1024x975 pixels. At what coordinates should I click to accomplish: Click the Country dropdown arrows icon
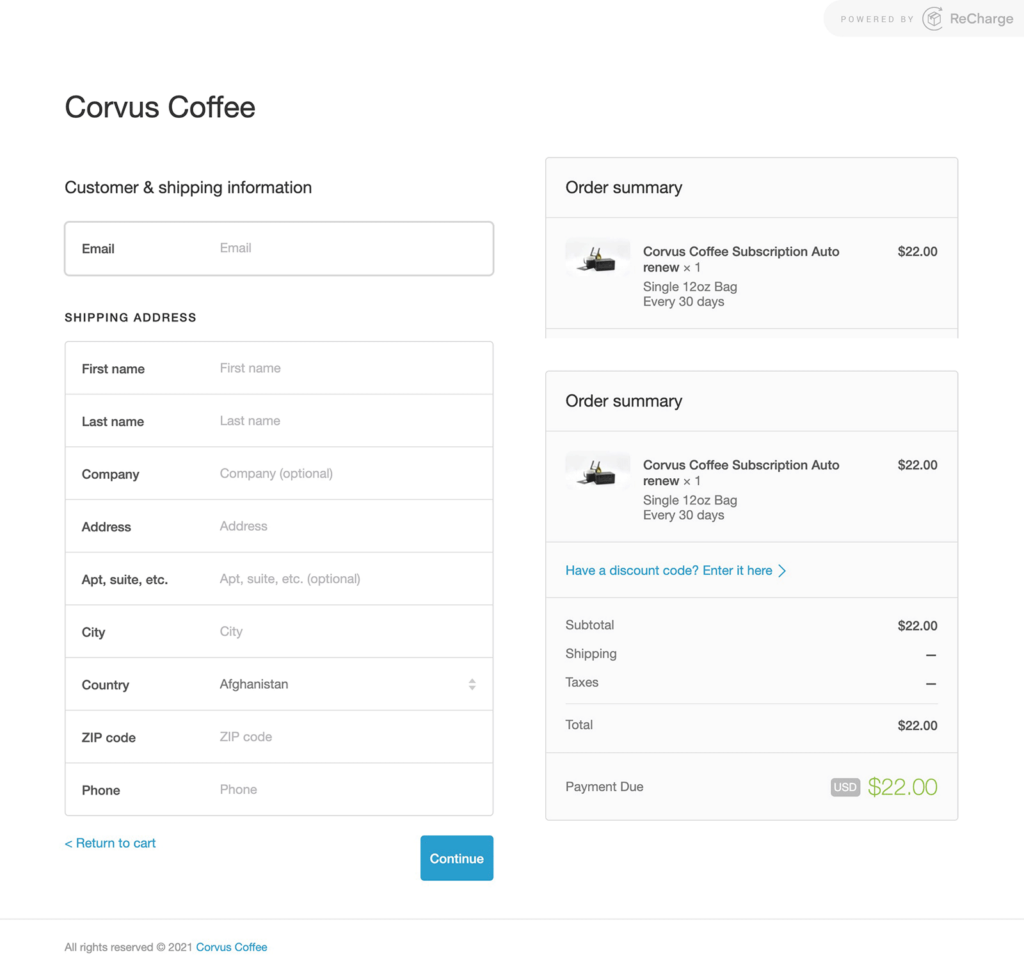pyautogui.click(x=472, y=685)
